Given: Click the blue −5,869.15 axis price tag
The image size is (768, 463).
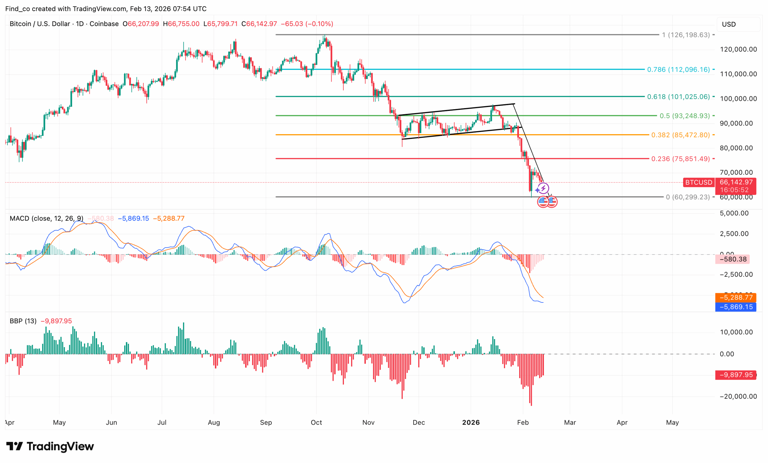Looking at the screenshot, I should click(736, 307).
